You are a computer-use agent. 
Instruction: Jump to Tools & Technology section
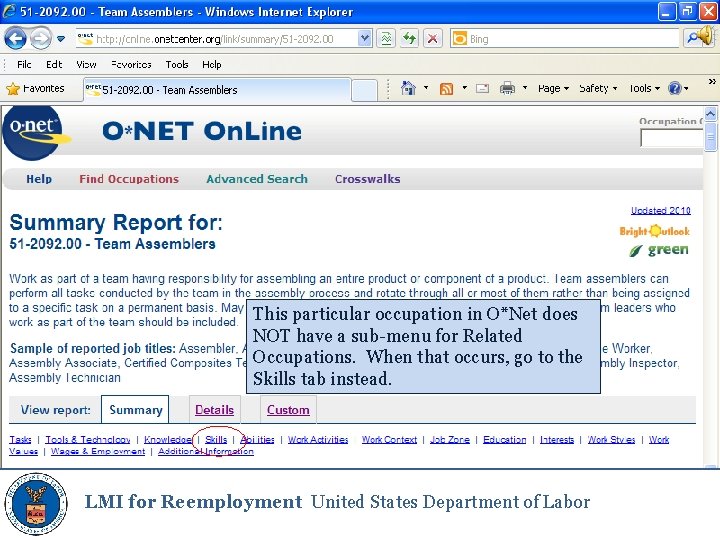click(x=88, y=439)
